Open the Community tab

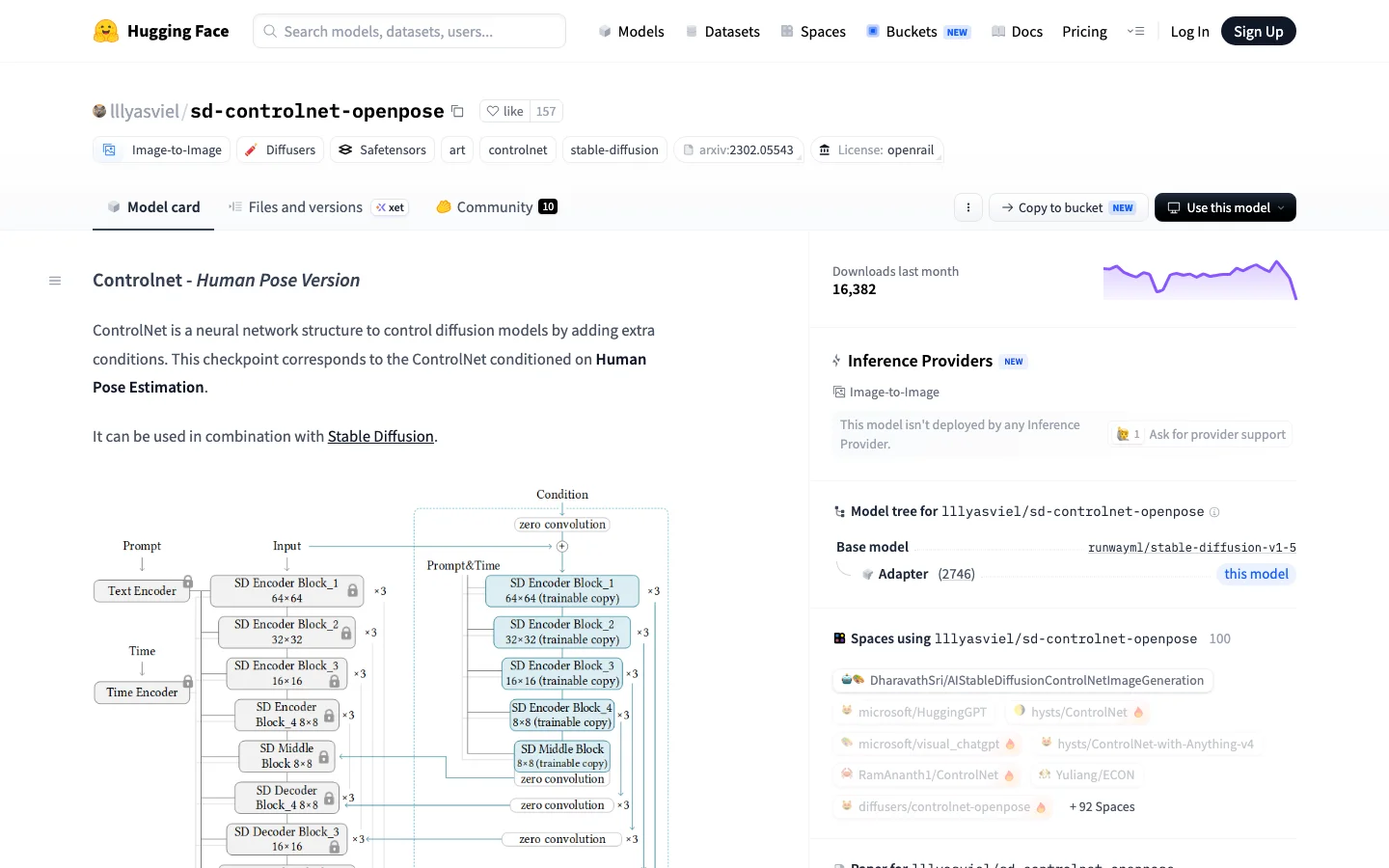coord(497,207)
